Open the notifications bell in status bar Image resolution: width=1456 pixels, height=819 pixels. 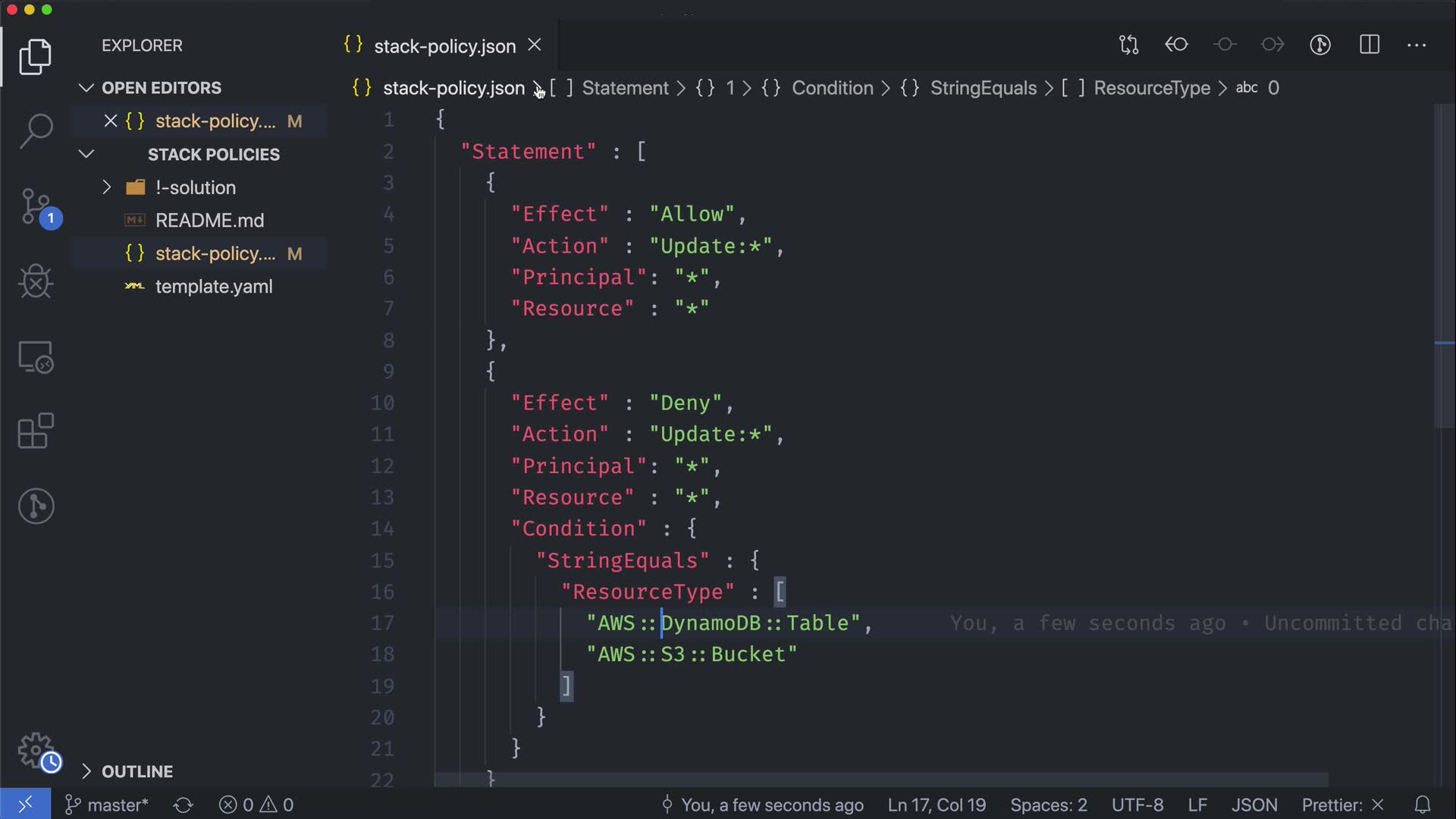(1423, 805)
